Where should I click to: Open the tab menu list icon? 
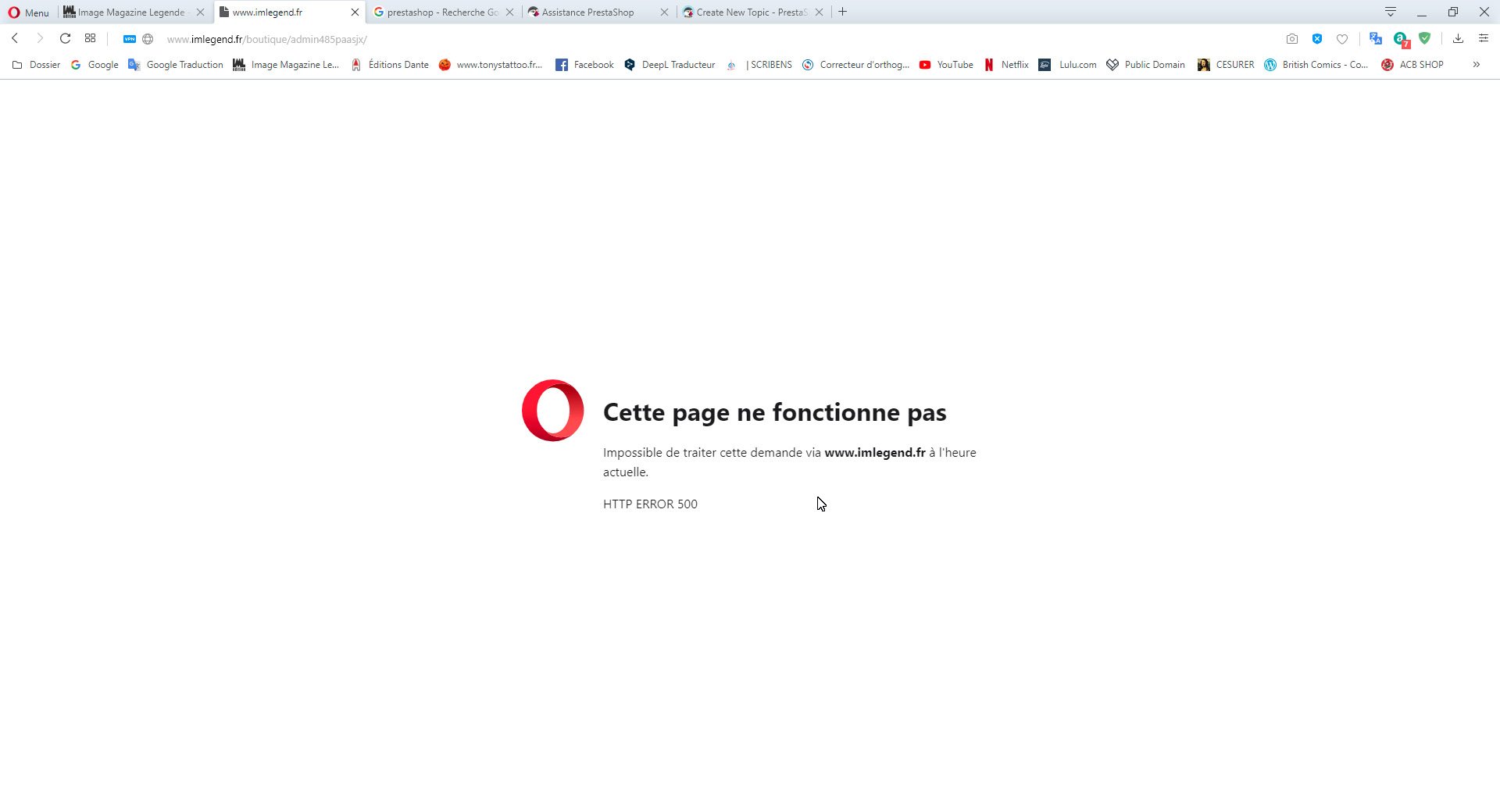[x=1391, y=12]
